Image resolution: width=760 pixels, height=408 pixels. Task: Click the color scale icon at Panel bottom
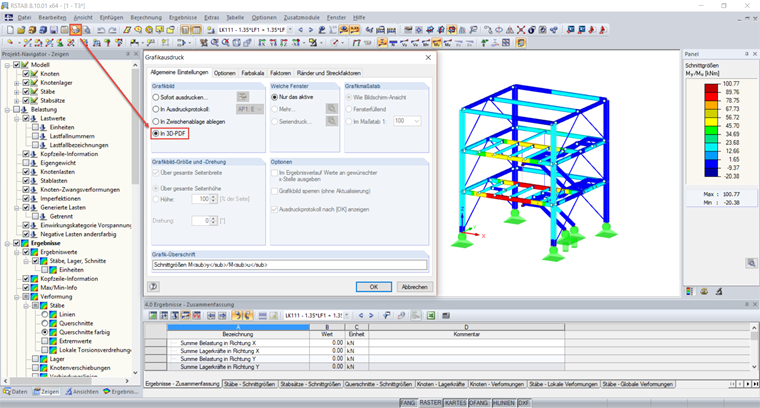pyautogui.click(x=689, y=291)
